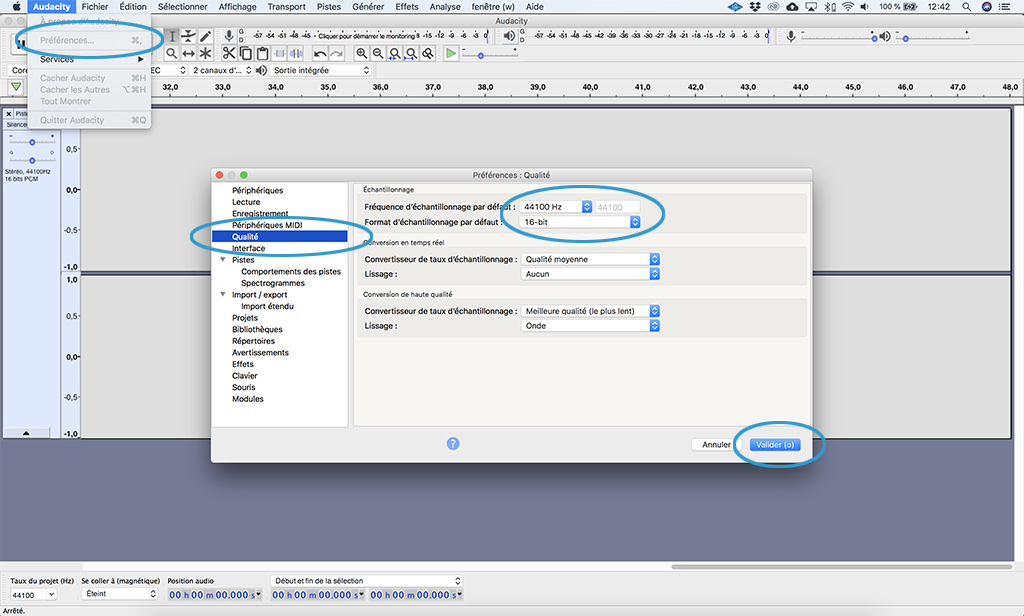
Task: Click the Valider button
Action: (775, 445)
